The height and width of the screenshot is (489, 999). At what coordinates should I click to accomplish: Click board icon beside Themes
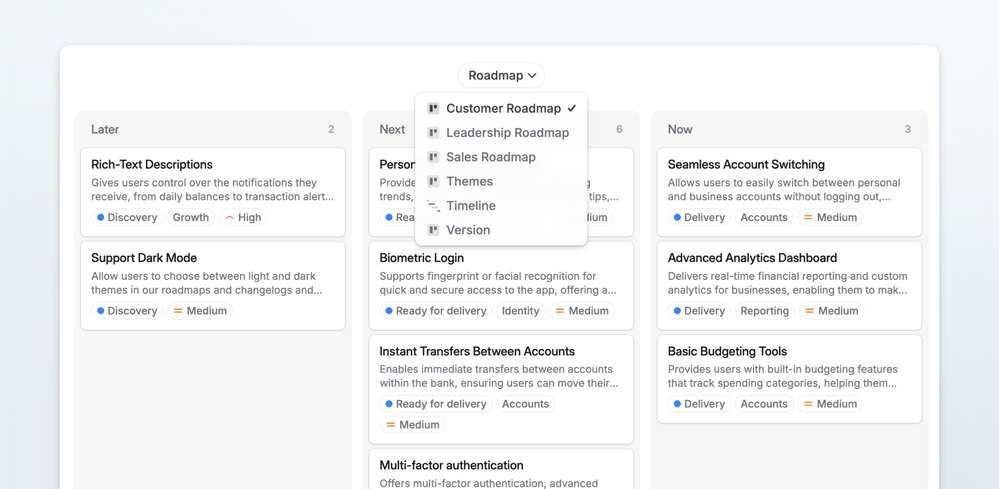pyautogui.click(x=433, y=181)
